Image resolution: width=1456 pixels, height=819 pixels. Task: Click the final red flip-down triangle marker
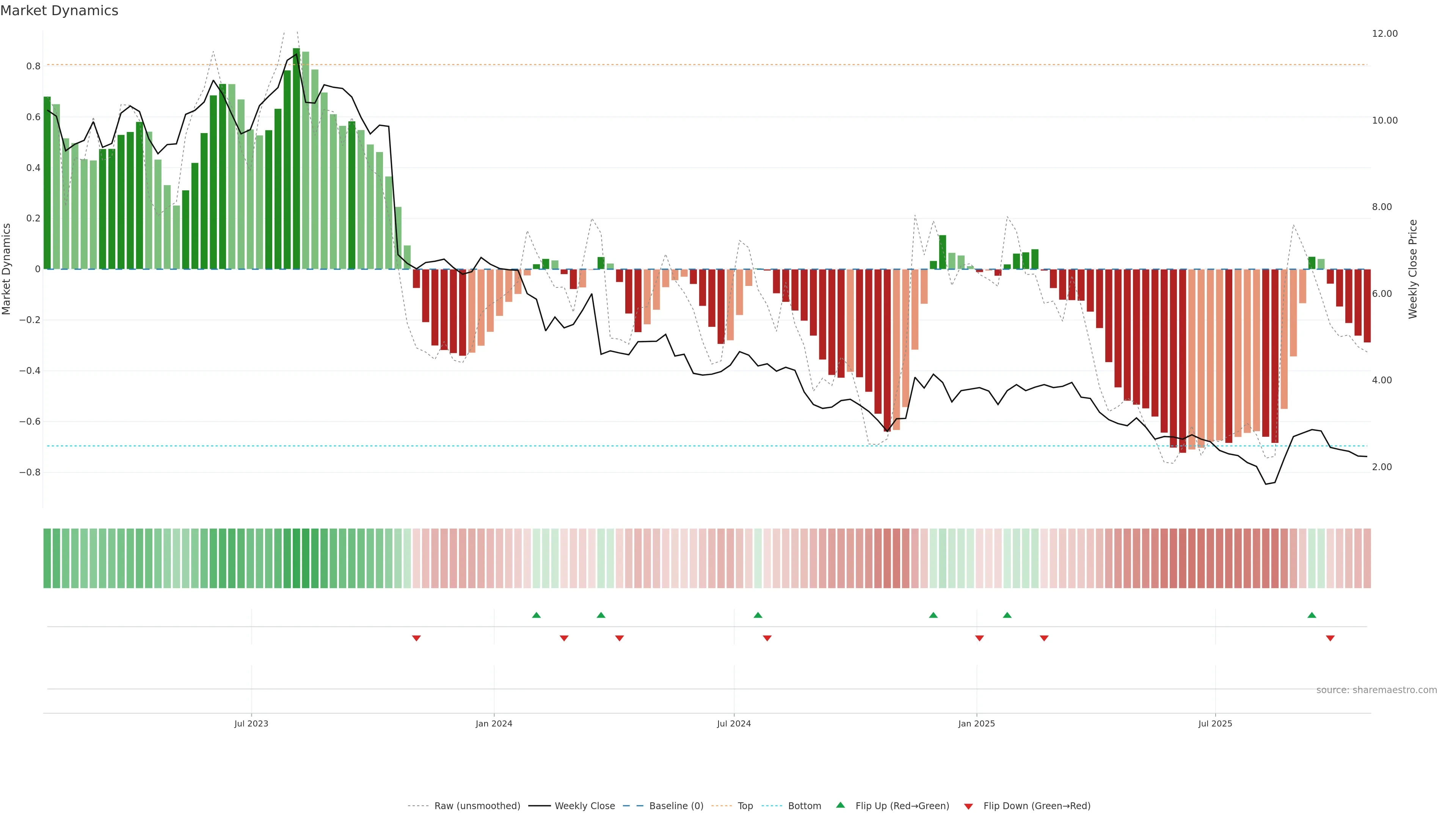click(1330, 638)
